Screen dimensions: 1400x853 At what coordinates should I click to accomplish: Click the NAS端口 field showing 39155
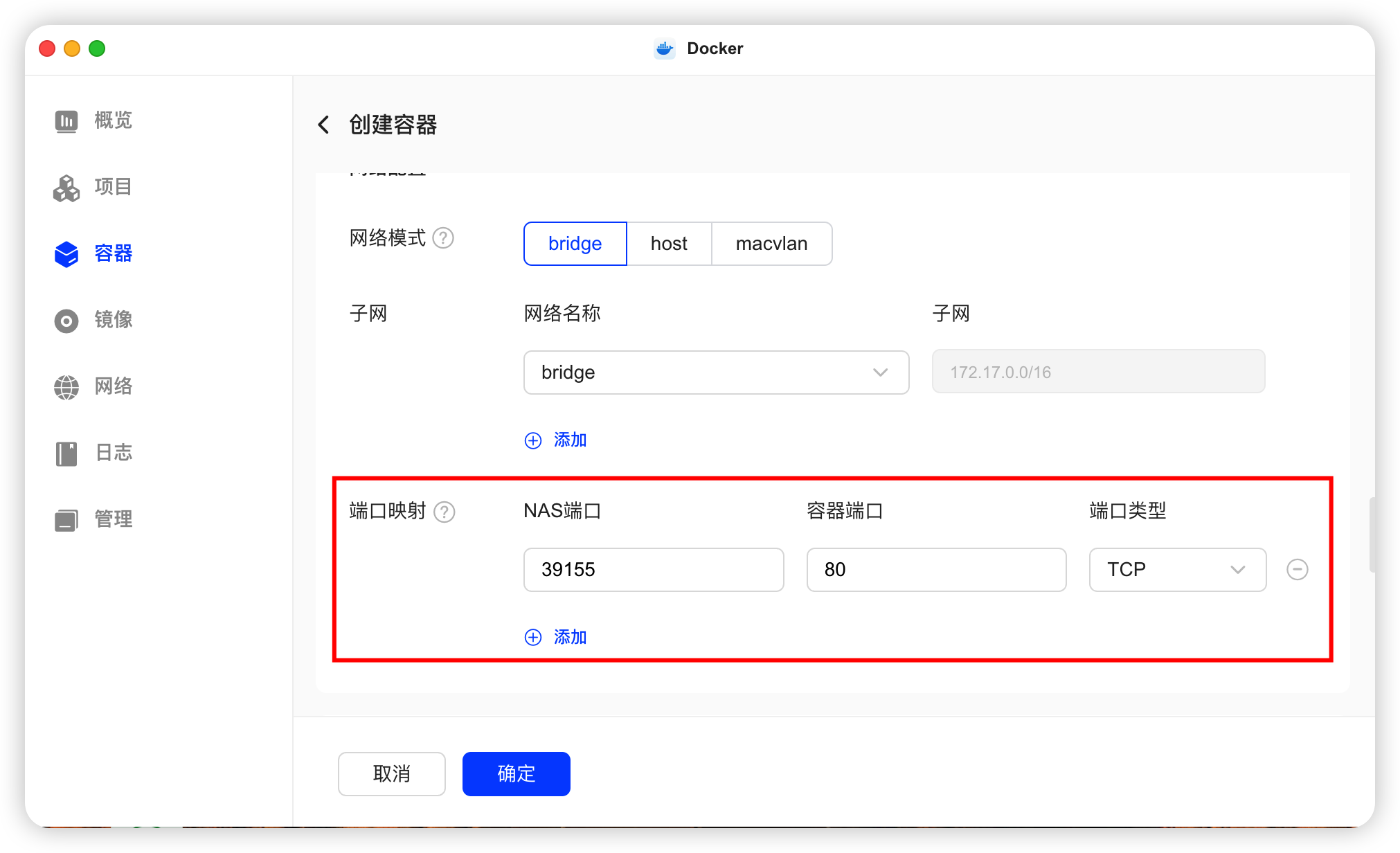click(x=653, y=569)
